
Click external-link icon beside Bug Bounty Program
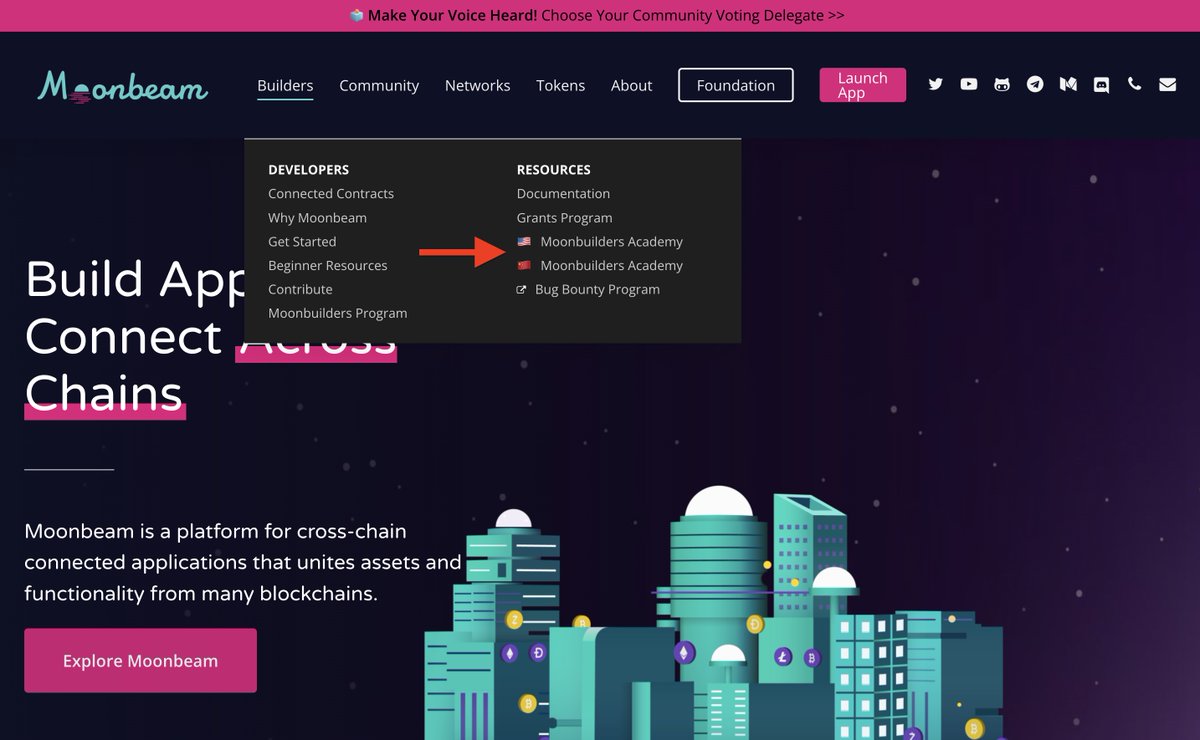tap(521, 290)
